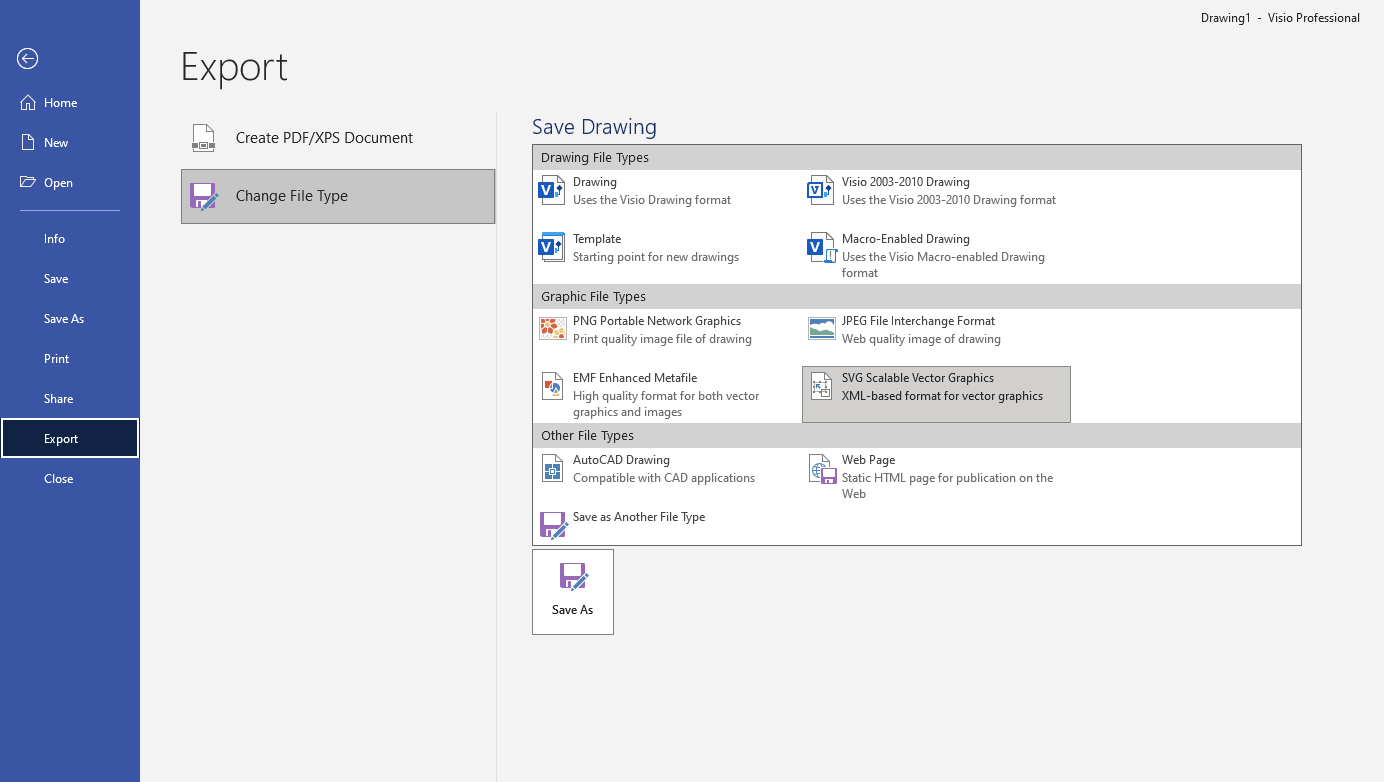Open the Share options
1384x782 pixels.
pos(58,398)
